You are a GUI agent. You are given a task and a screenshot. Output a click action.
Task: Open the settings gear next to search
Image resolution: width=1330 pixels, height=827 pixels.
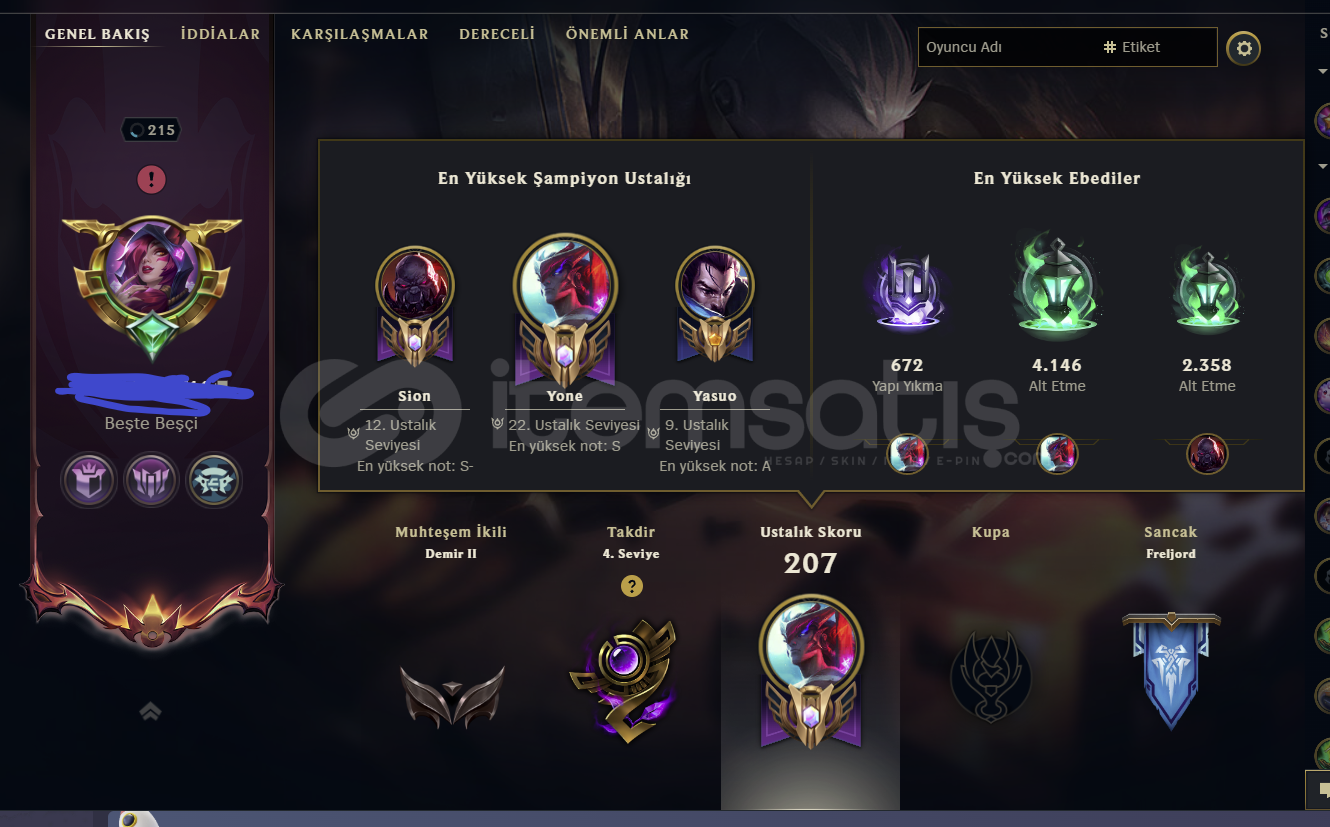click(1244, 47)
